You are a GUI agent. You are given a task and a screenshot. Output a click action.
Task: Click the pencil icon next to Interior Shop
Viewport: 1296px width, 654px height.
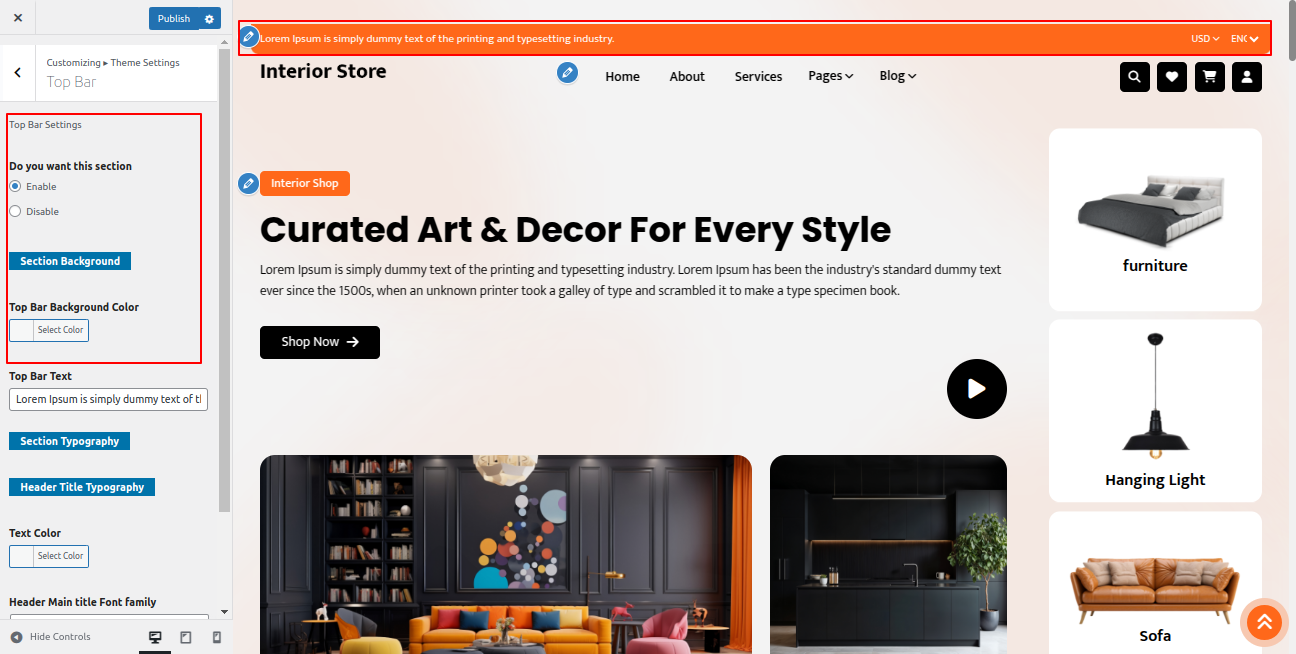click(x=248, y=184)
